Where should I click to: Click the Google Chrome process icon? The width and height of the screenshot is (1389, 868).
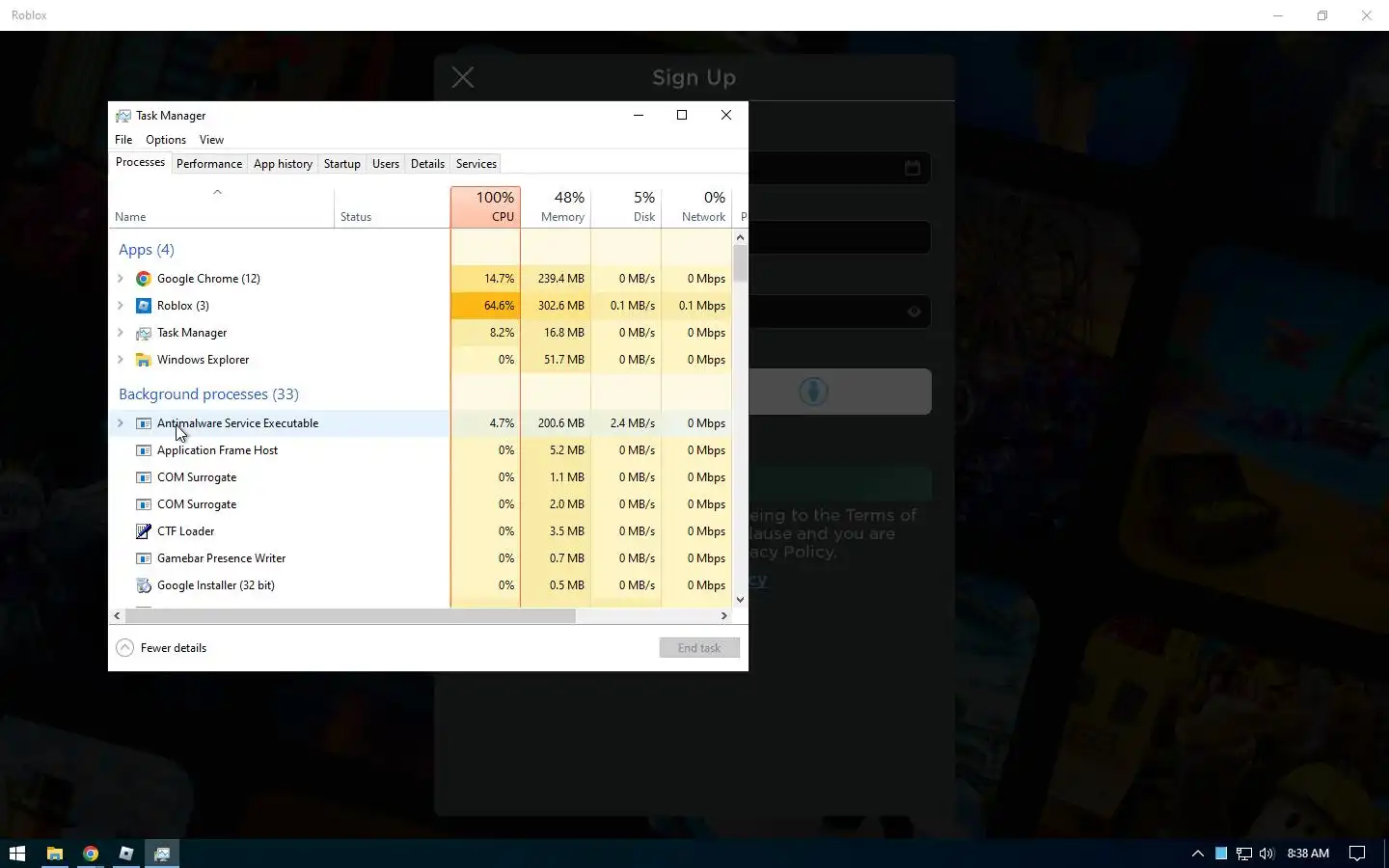coord(143,279)
